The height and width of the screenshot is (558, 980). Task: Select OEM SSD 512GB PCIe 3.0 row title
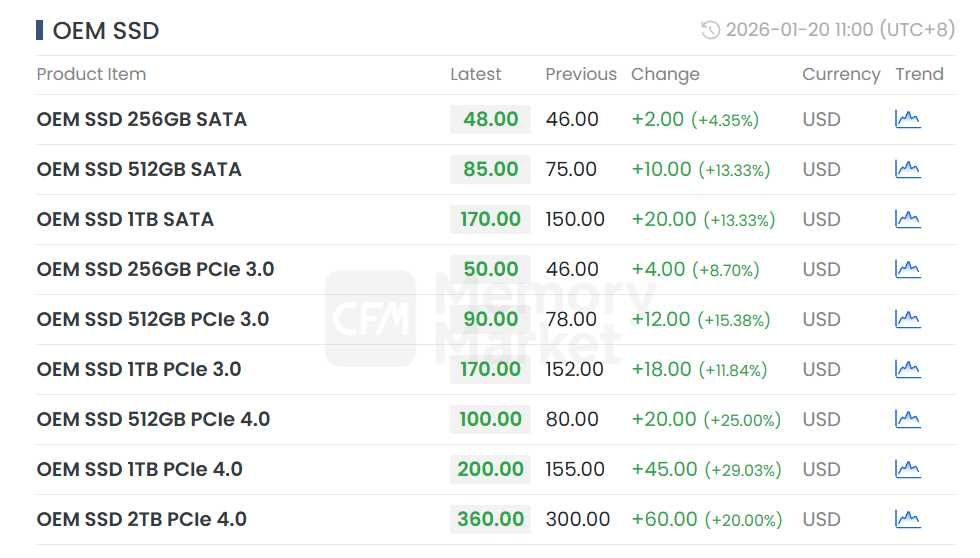tap(152, 319)
